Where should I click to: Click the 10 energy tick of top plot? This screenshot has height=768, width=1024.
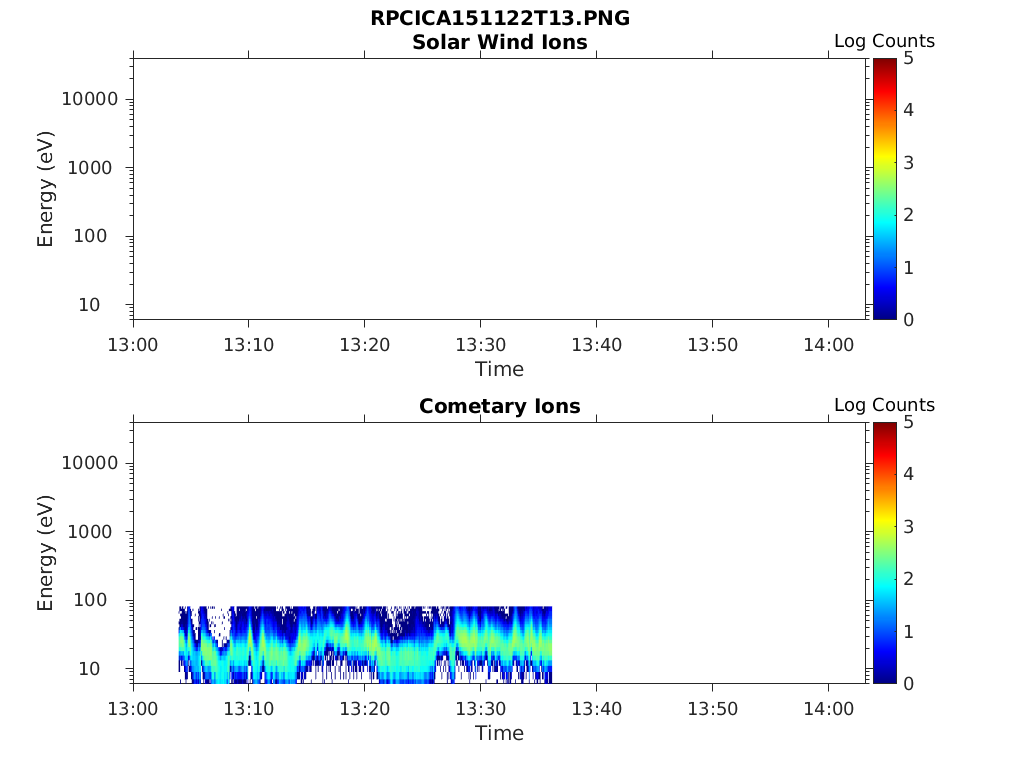tap(89, 305)
